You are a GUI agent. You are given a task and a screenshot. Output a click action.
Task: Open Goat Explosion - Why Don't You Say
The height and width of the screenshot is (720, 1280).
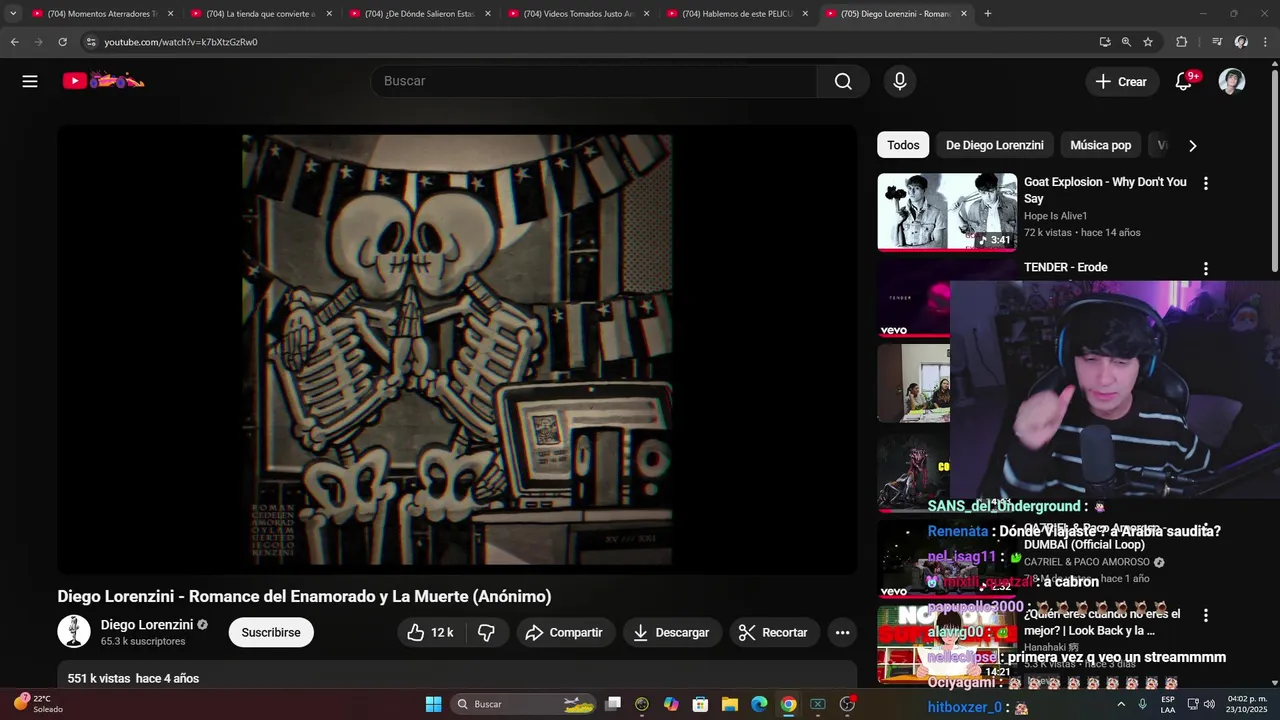(1105, 190)
